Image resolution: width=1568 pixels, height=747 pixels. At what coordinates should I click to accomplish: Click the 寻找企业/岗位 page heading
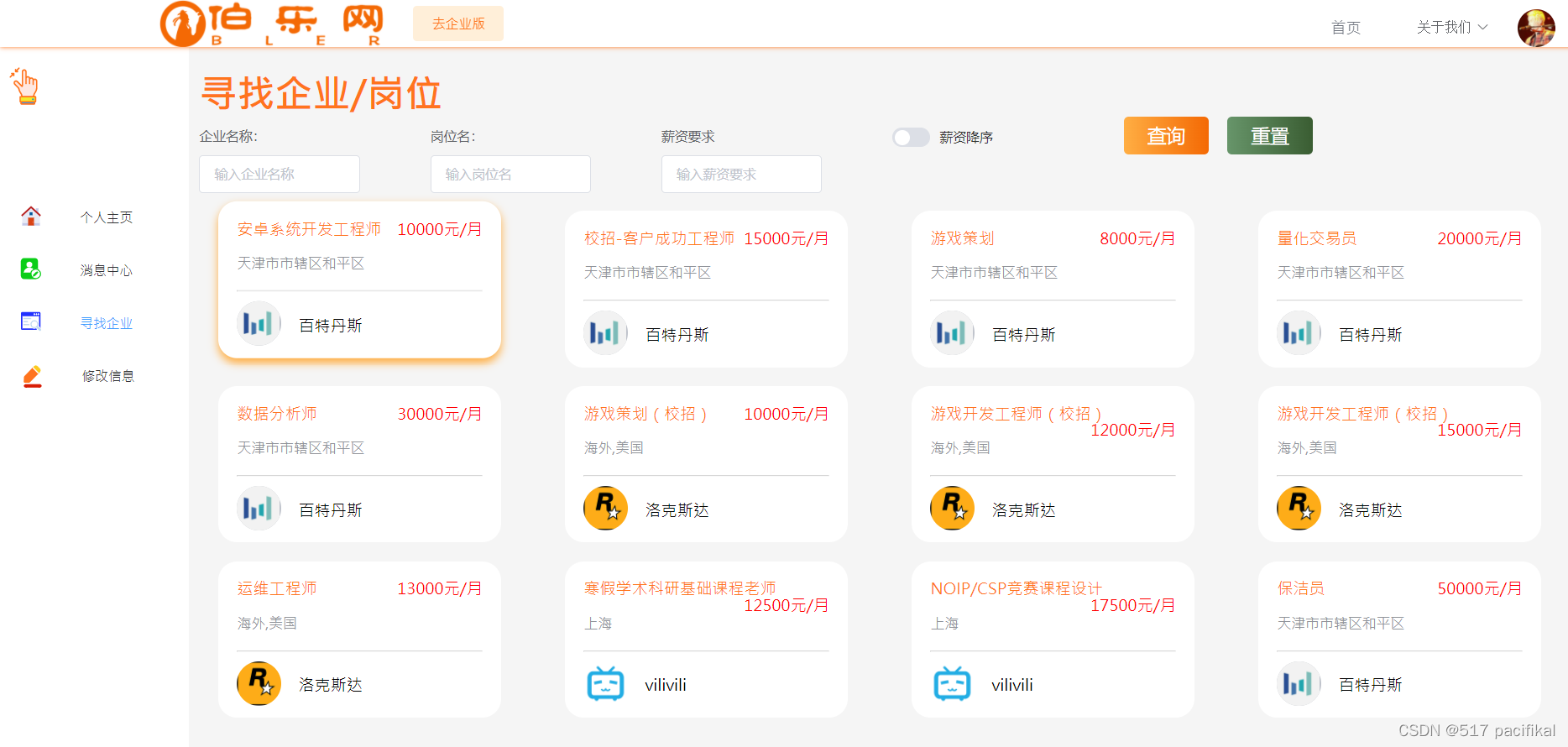(321, 93)
